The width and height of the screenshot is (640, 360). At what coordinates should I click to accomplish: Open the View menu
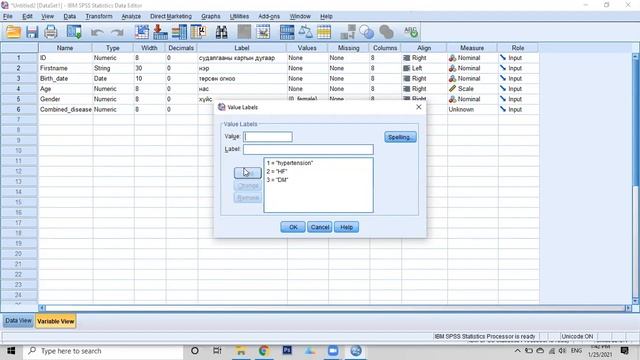pyautogui.click(x=47, y=16)
